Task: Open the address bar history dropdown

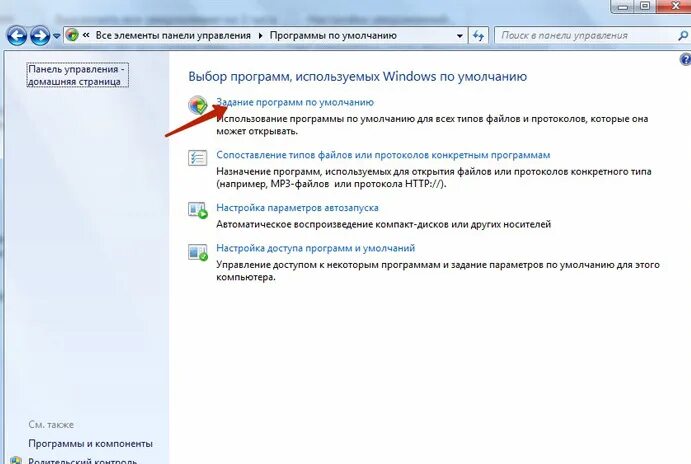Action: pos(460,36)
